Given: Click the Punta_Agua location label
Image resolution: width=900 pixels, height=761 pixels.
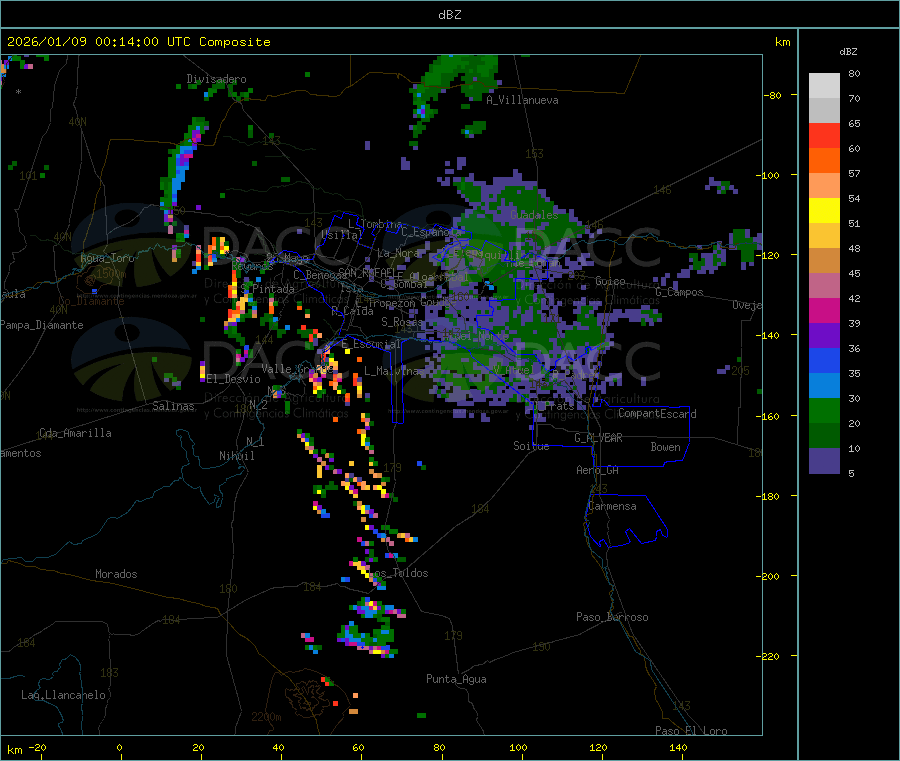Looking at the screenshot, I should point(456,679).
